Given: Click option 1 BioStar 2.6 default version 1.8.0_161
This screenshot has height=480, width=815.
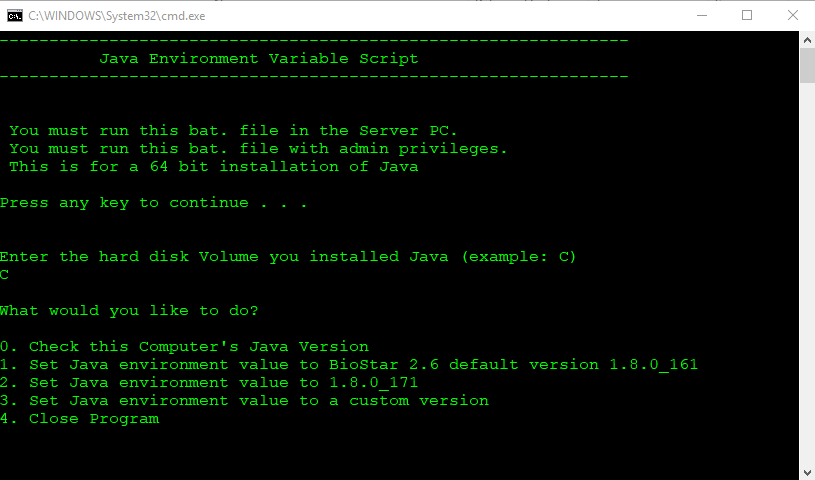Looking at the screenshot, I should [349, 365].
